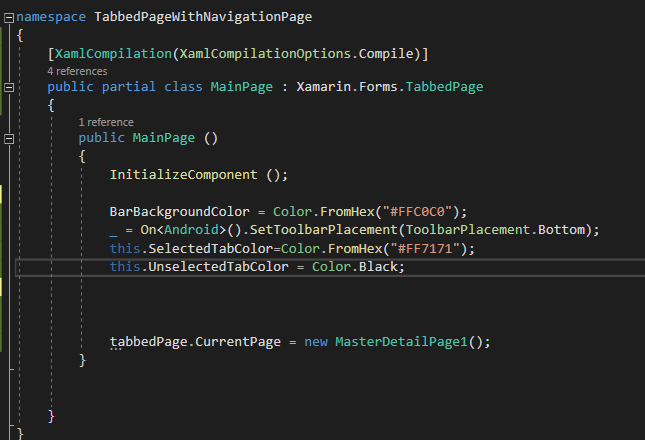Click the 'new' keyword
Screen dimensions: 645x440
[316, 342]
